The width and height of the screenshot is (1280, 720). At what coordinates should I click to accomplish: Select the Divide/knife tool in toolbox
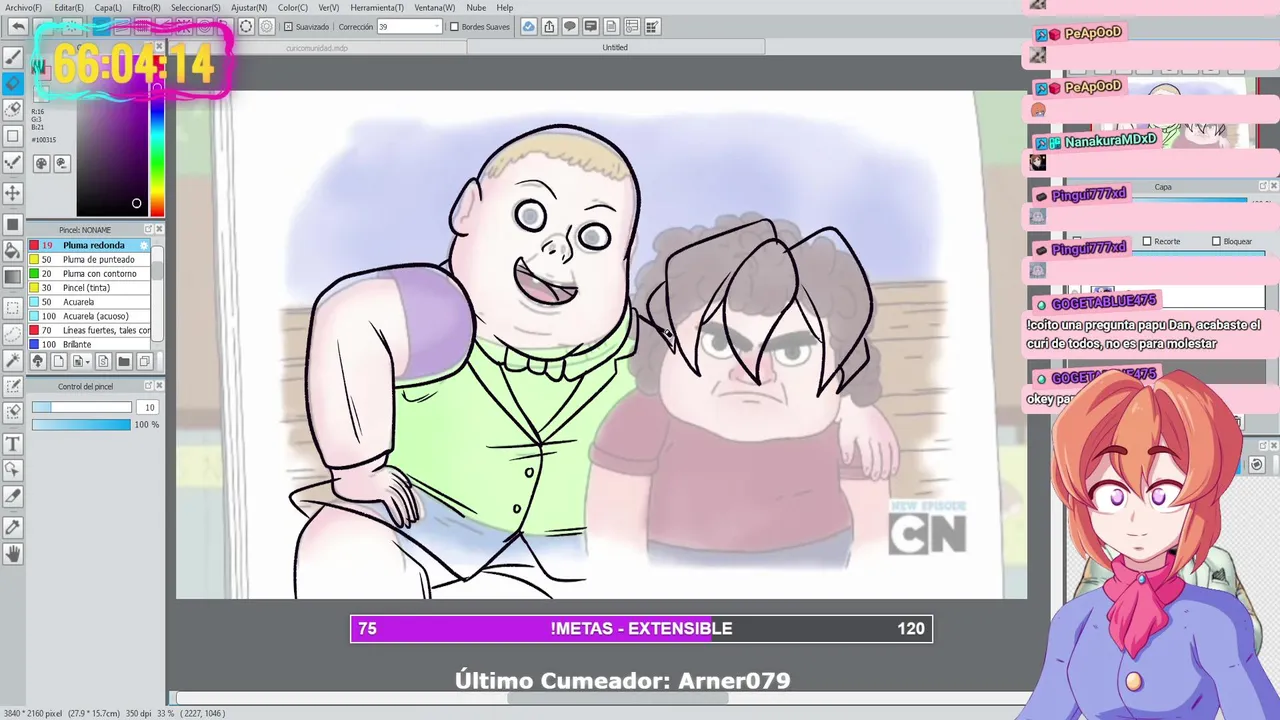click(x=13, y=495)
